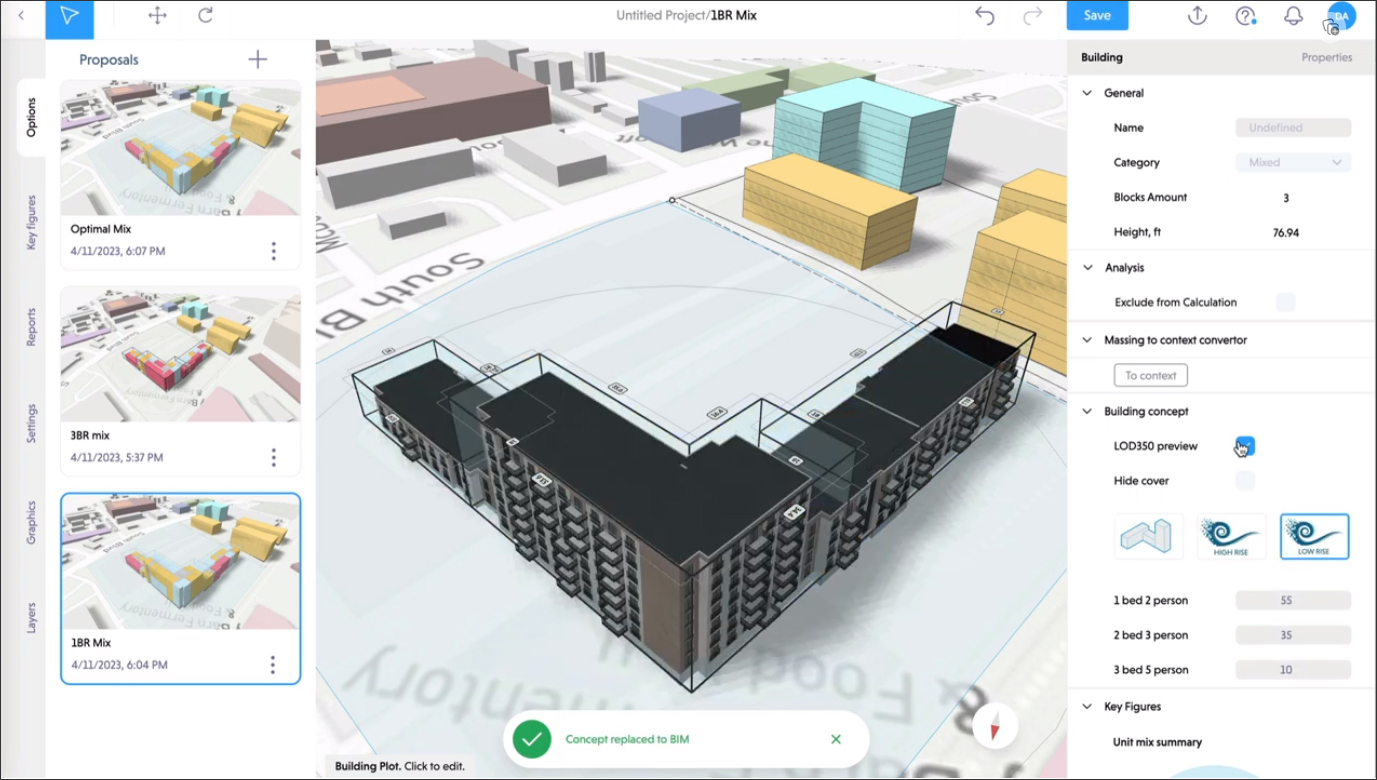Click the rotate tool icon
Image resolution: width=1377 pixels, height=780 pixels.
click(206, 16)
